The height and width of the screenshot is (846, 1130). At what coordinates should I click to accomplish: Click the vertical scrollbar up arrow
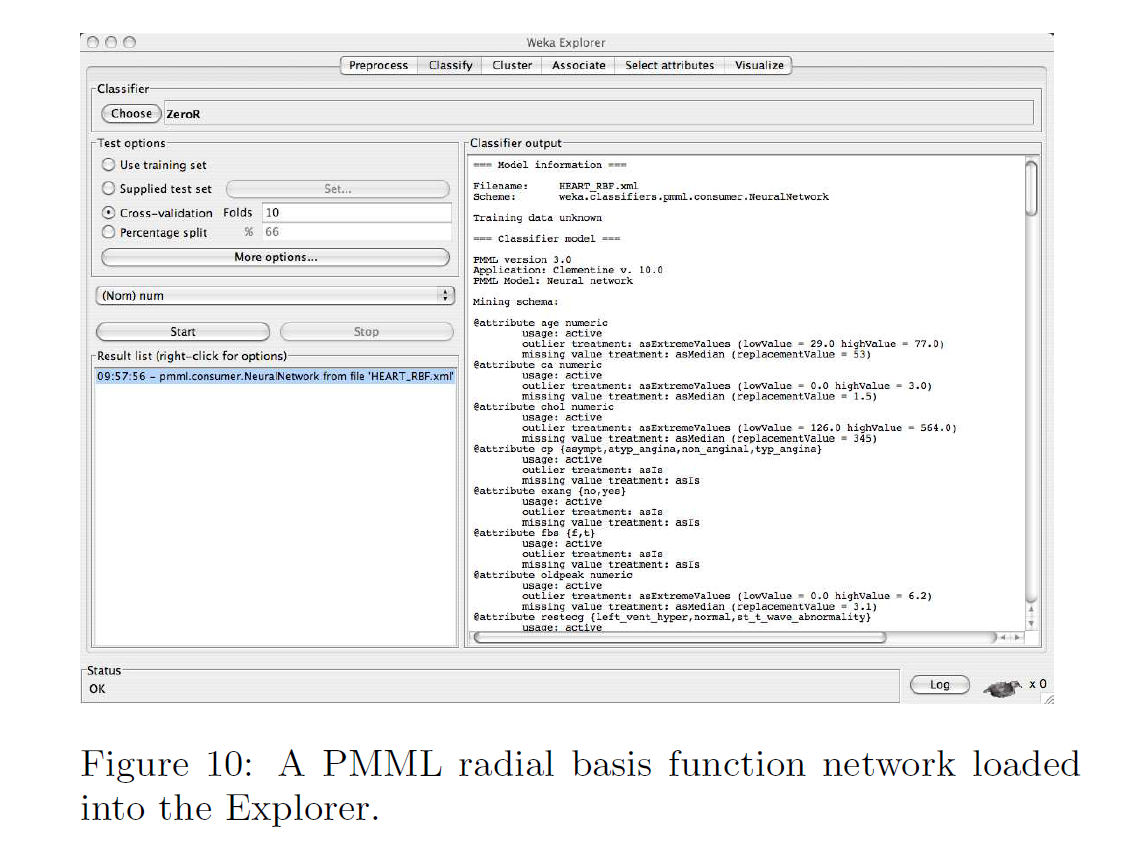(1031, 609)
